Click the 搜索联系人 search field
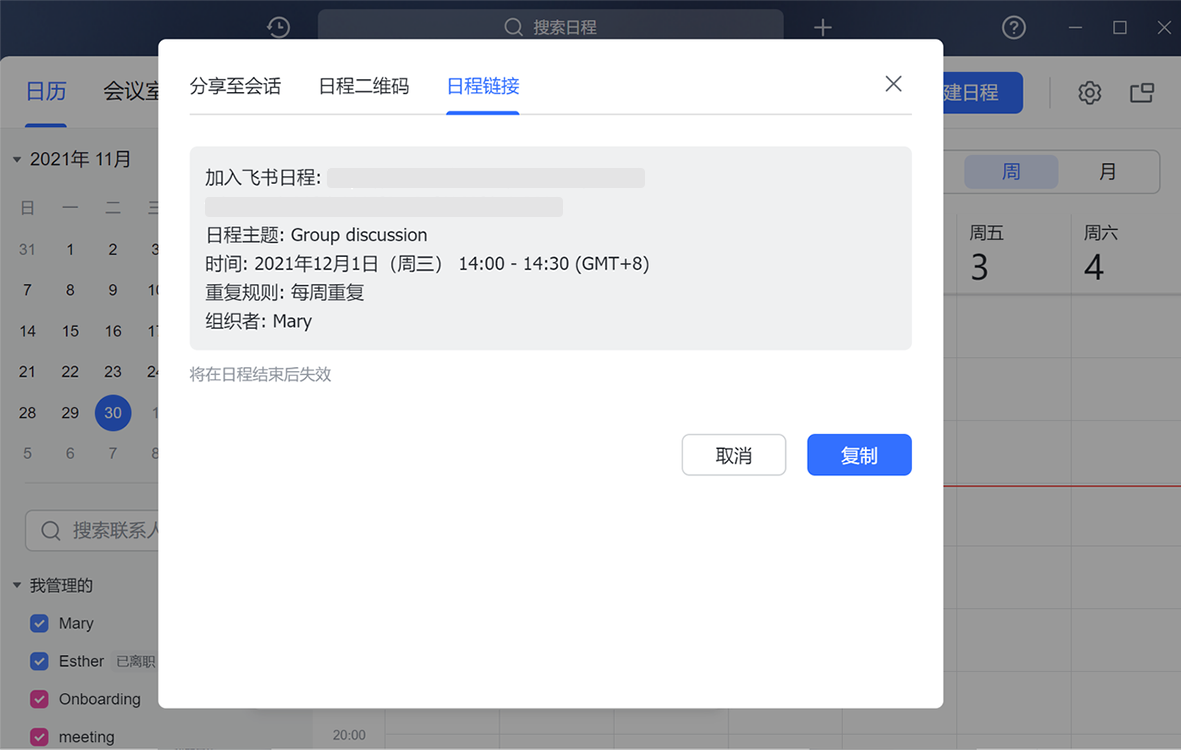Image resolution: width=1181 pixels, height=750 pixels. pyautogui.click(x=92, y=531)
